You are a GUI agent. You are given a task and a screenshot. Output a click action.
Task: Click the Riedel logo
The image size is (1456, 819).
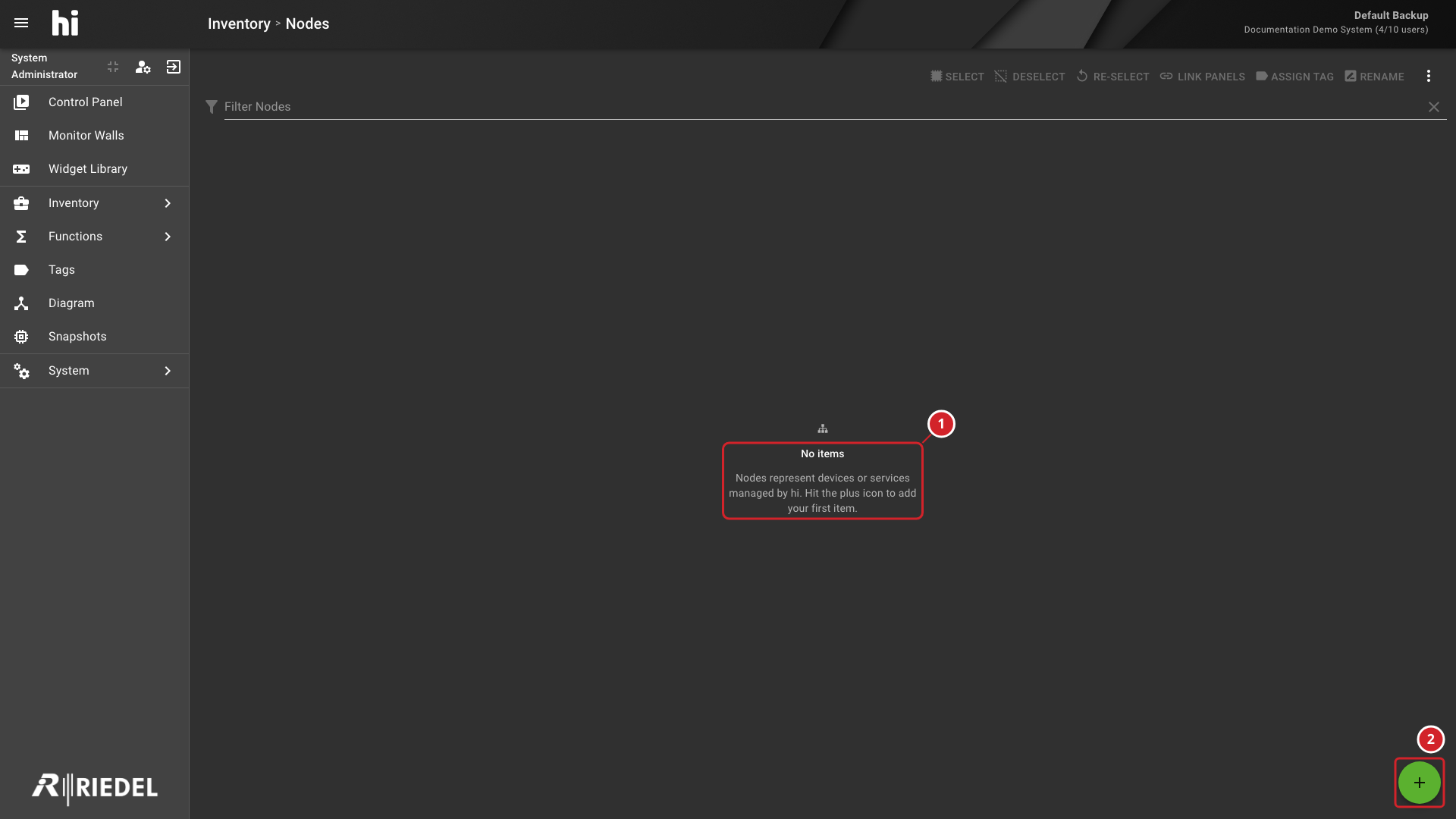[x=95, y=788]
